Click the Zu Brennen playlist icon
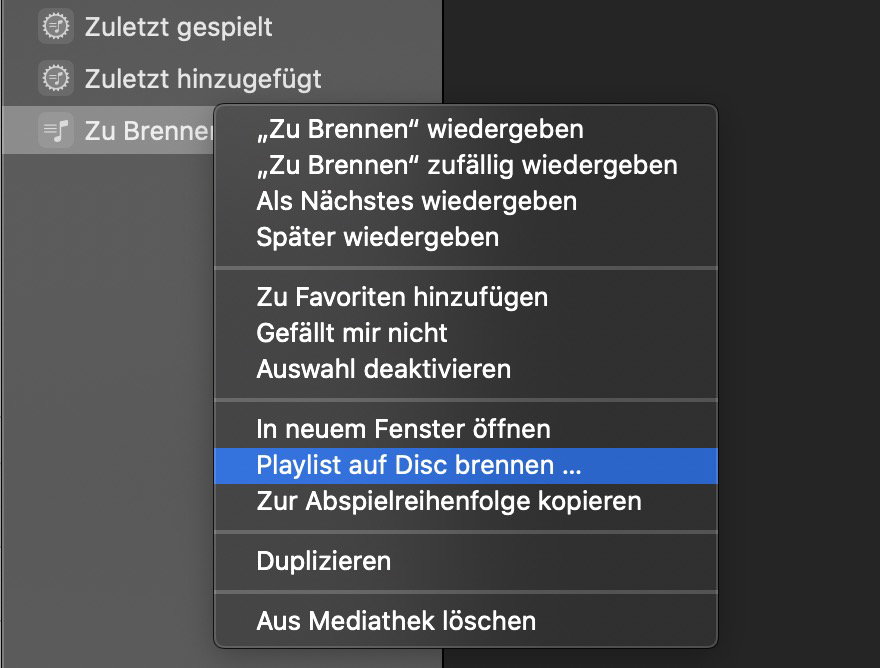The image size is (880, 668). (x=56, y=130)
